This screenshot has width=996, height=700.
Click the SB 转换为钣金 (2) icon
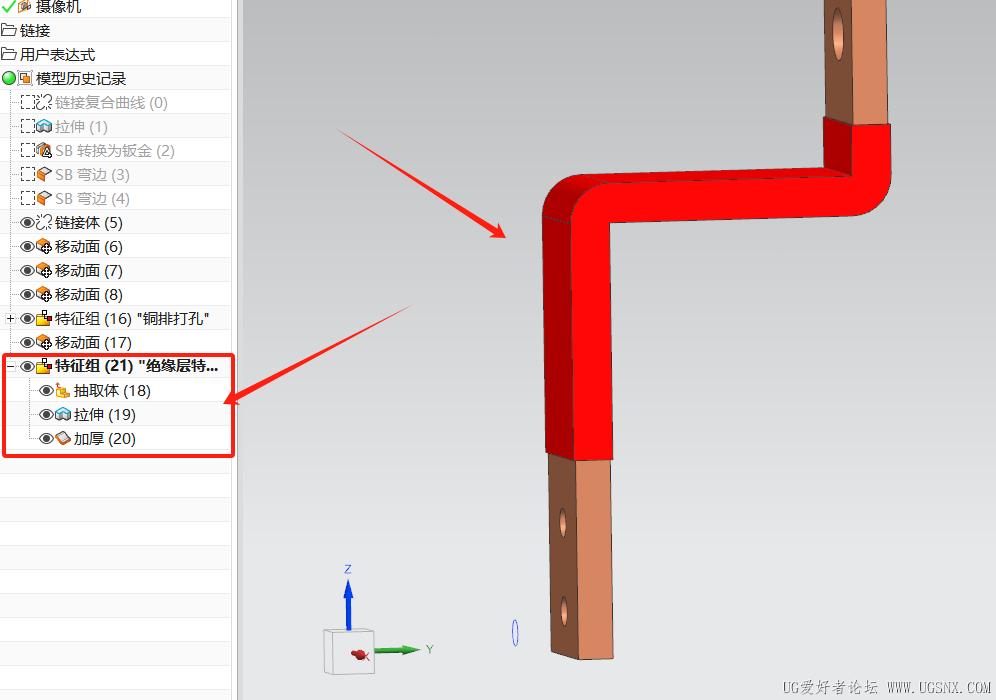tap(44, 151)
